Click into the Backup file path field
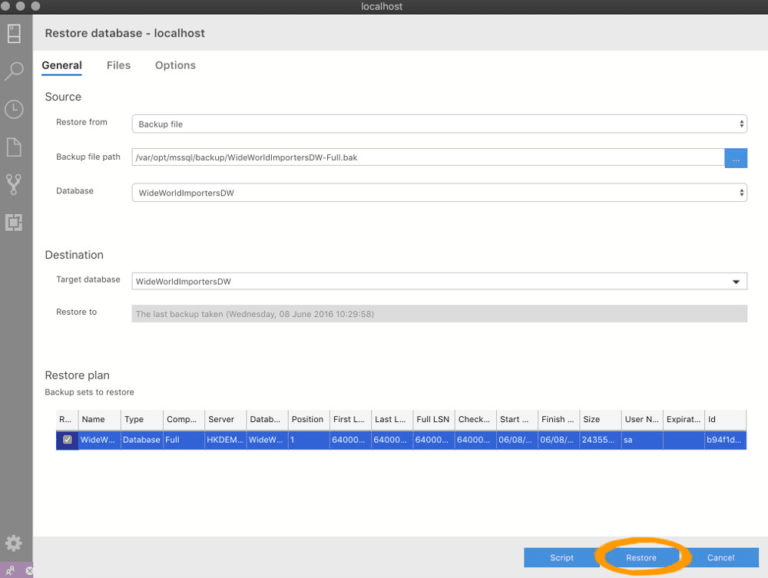The width and height of the screenshot is (768, 578). pos(427,158)
